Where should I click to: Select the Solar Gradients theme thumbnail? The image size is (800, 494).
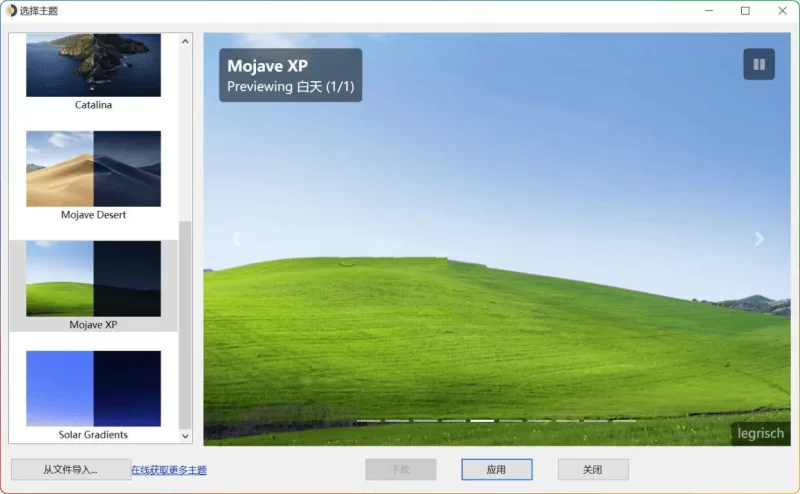(x=93, y=388)
